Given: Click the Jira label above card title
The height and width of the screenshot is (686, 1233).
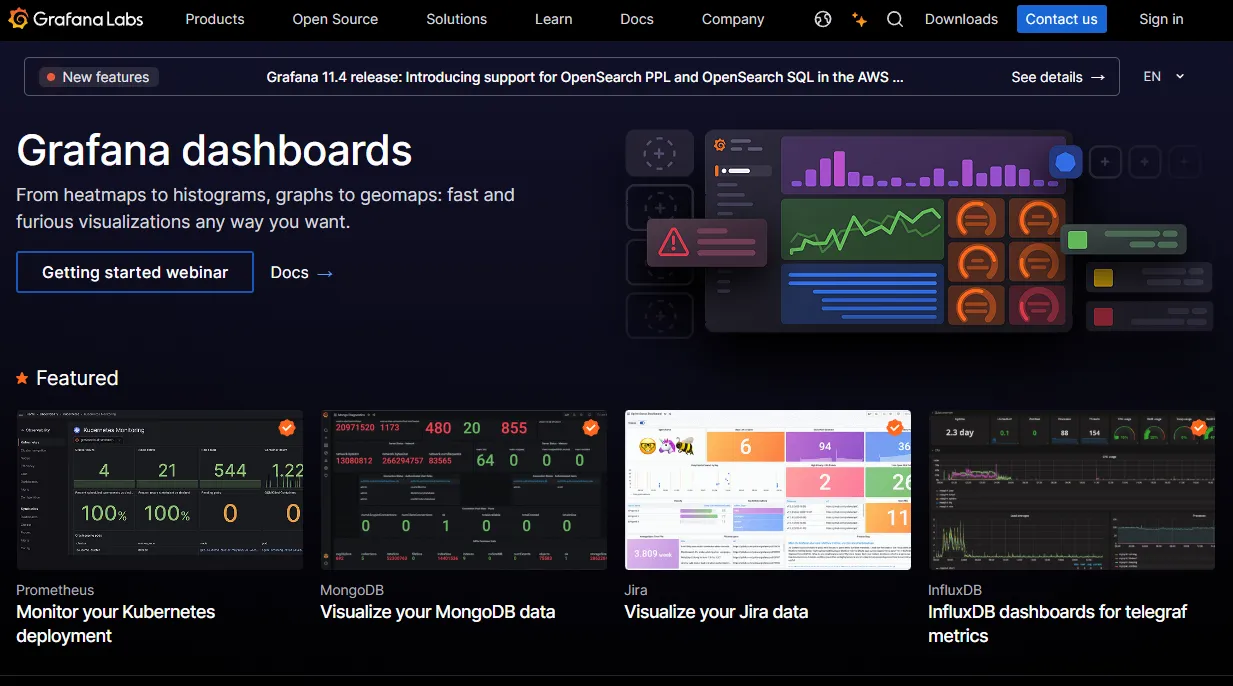Looking at the screenshot, I should coord(636,590).
